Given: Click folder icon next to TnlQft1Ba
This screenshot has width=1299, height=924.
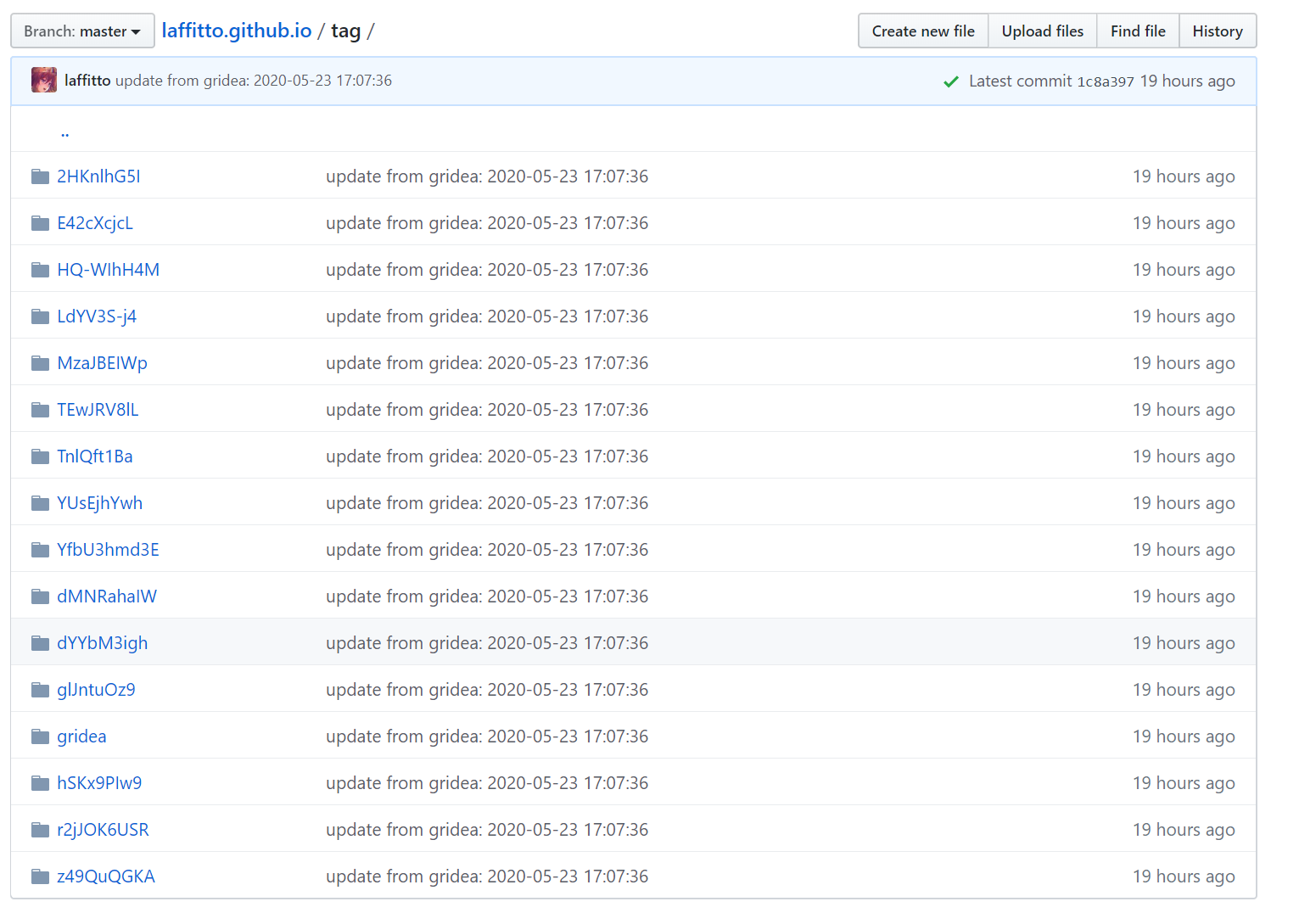Looking at the screenshot, I should click(40, 456).
